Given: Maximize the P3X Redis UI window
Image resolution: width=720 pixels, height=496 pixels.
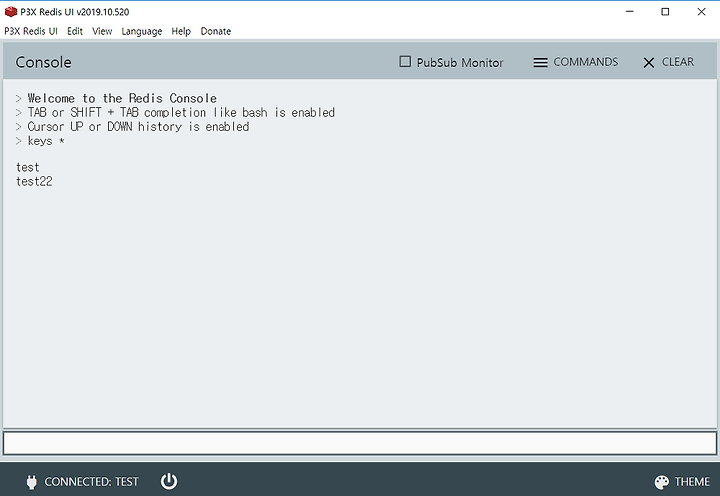Looking at the screenshot, I should 665,11.
